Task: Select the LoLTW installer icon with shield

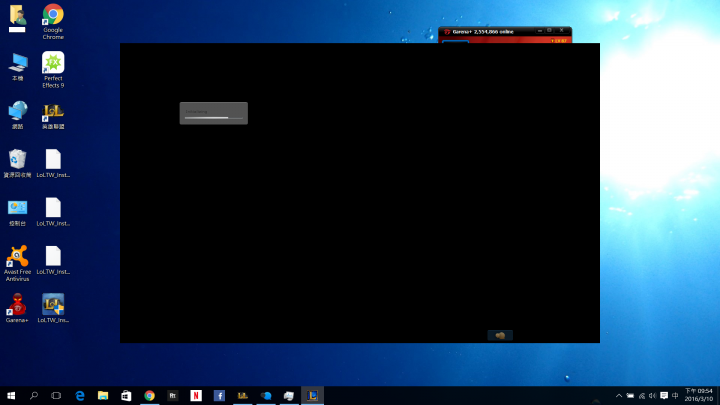Action: pos(53,308)
